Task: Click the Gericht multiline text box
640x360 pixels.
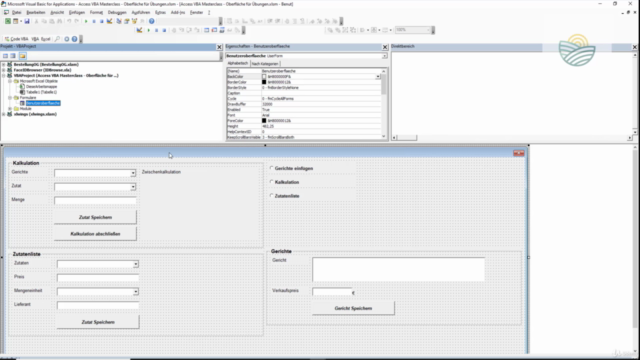Action: click(x=399, y=269)
